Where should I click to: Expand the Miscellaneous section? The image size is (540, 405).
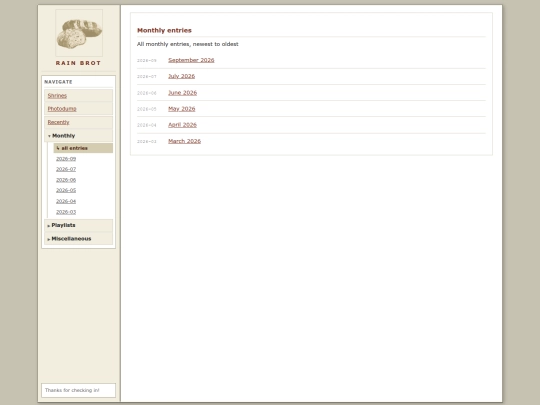[79, 239]
